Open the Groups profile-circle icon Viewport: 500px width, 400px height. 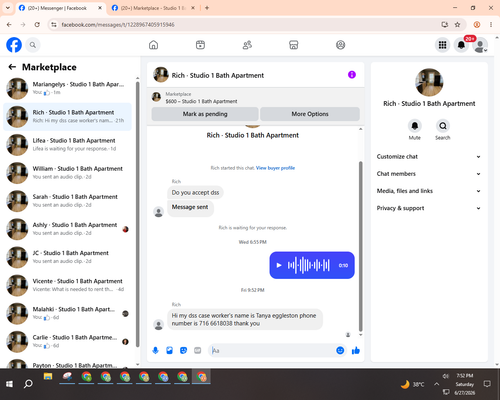(x=340, y=45)
